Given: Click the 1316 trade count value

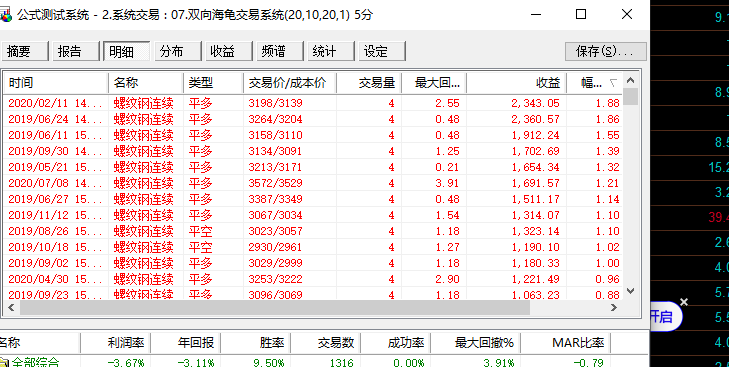Looking at the screenshot, I should click(341, 363).
